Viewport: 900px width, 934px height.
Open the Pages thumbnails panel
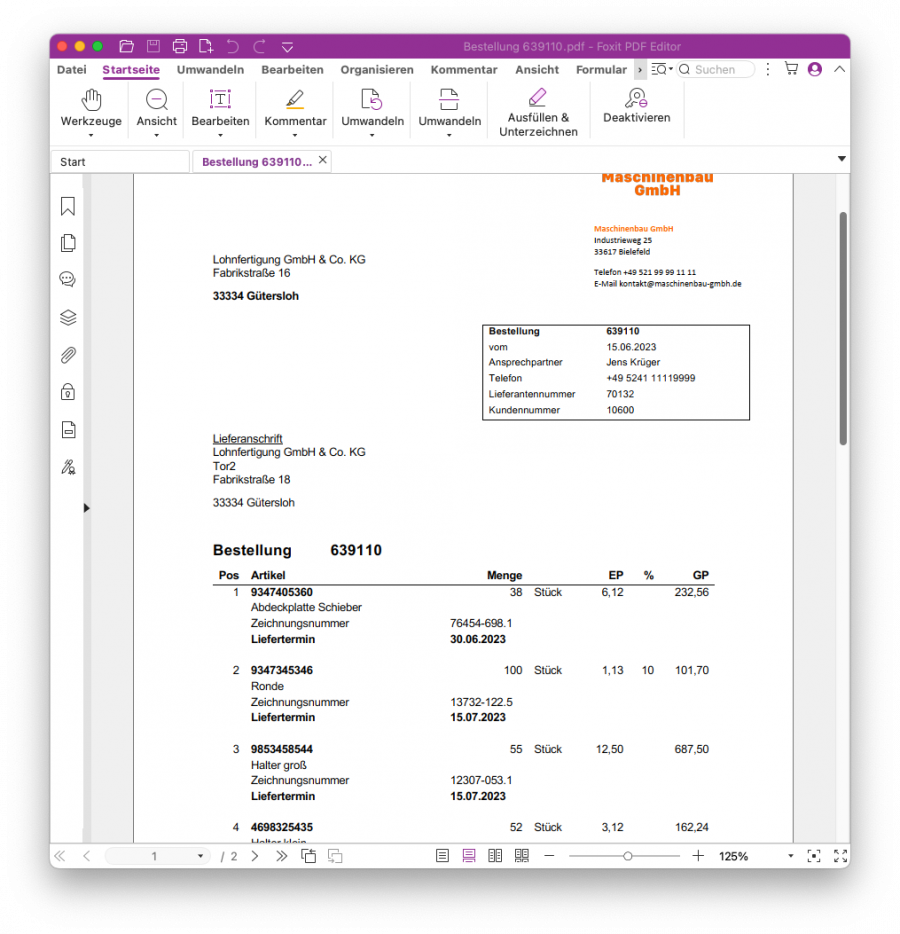(x=68, y=243)
